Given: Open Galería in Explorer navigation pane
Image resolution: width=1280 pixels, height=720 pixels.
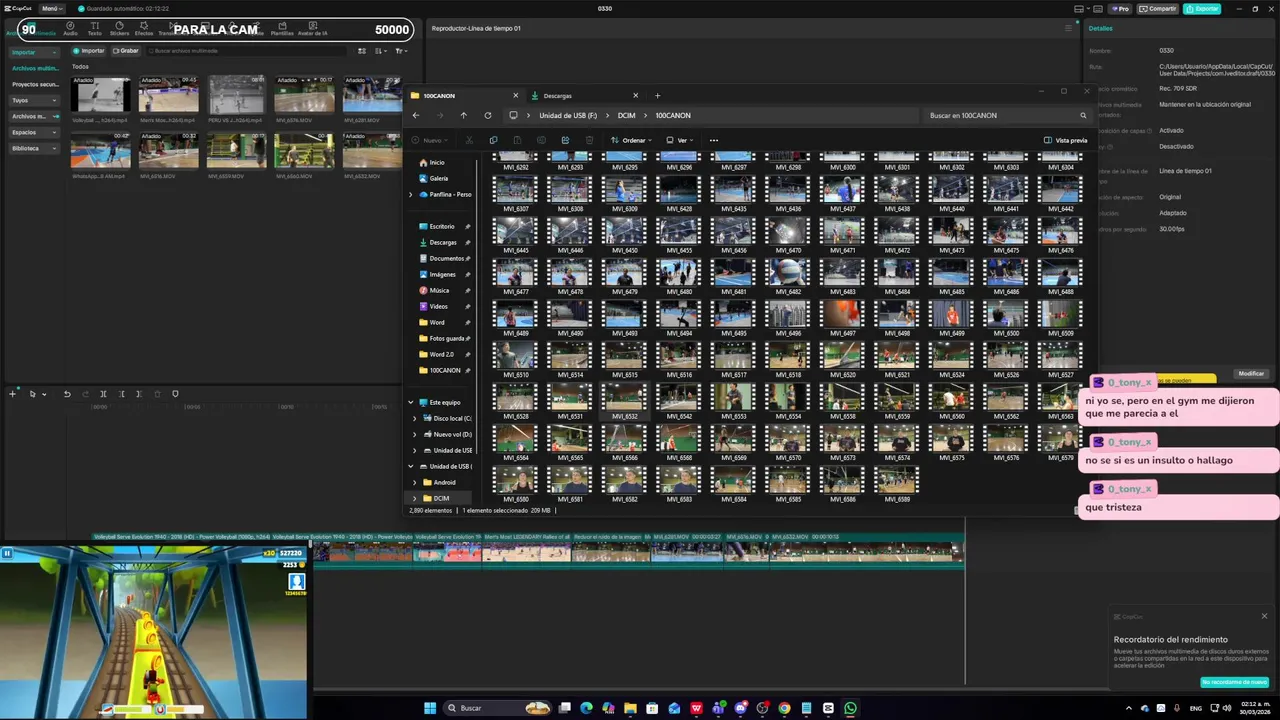Looking at the screenshot, I should 438,178.
